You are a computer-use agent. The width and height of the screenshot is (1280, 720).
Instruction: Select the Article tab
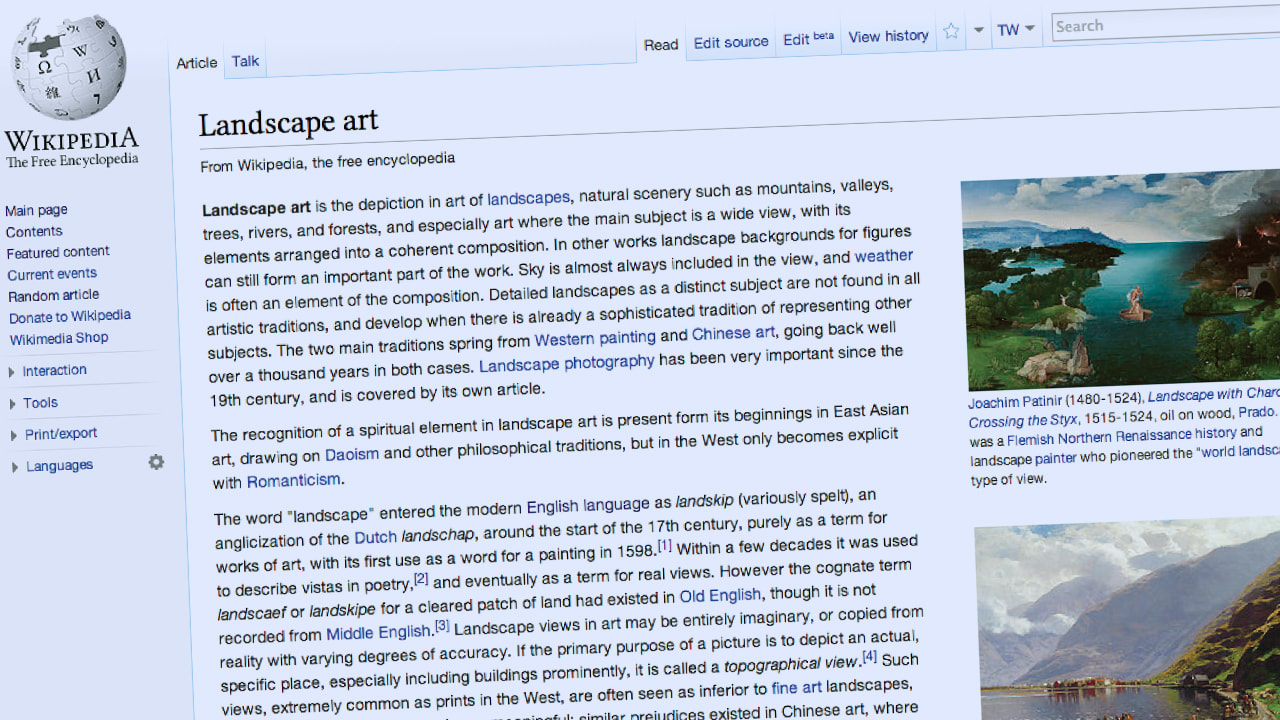pos(196,63)
